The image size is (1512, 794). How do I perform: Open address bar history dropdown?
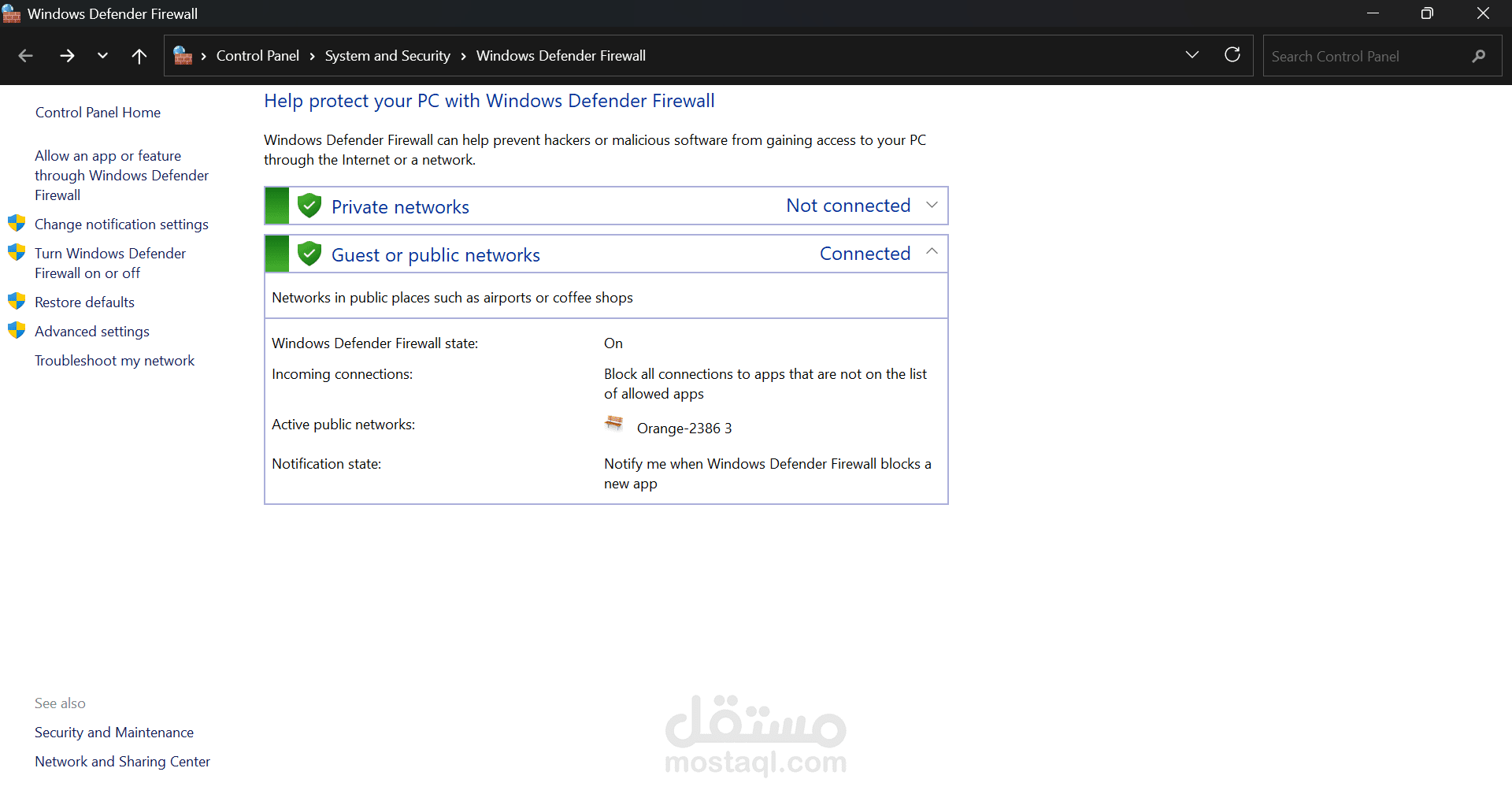coord(1192,55)
